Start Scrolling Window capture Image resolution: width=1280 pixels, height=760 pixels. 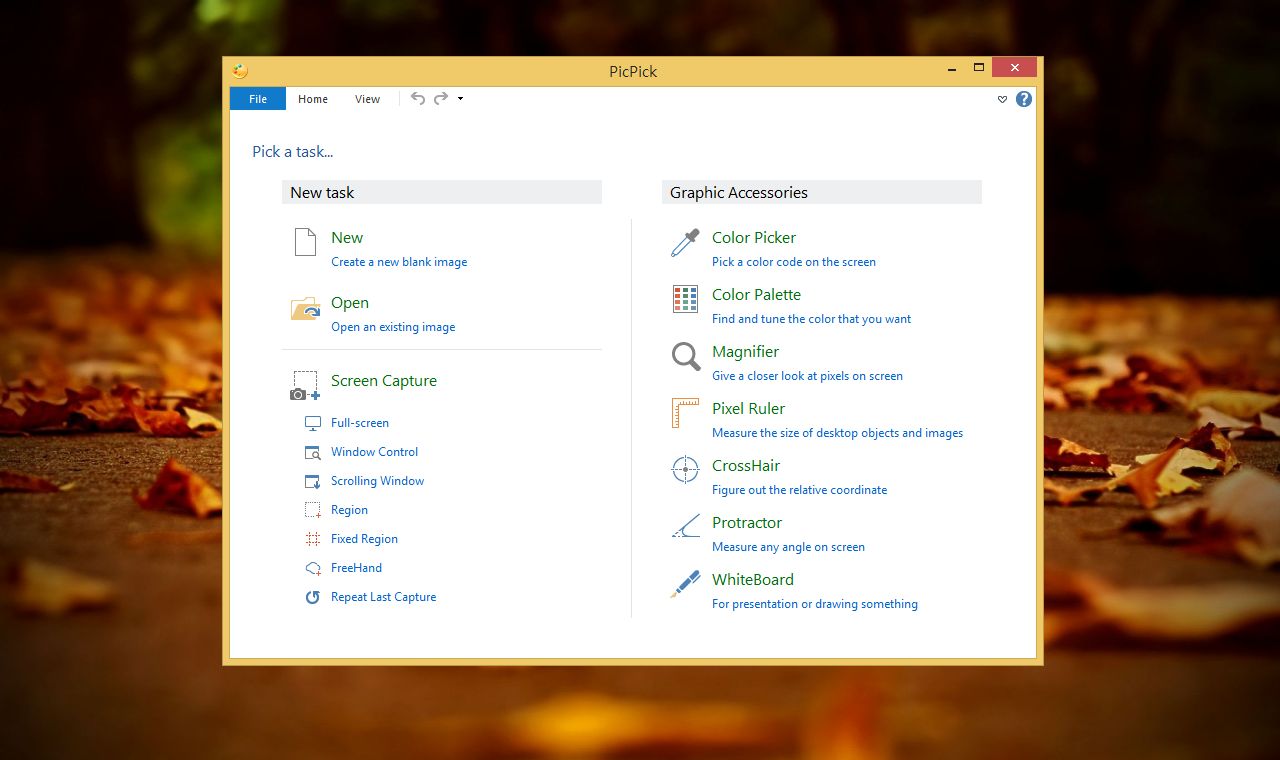pos(378,481)
